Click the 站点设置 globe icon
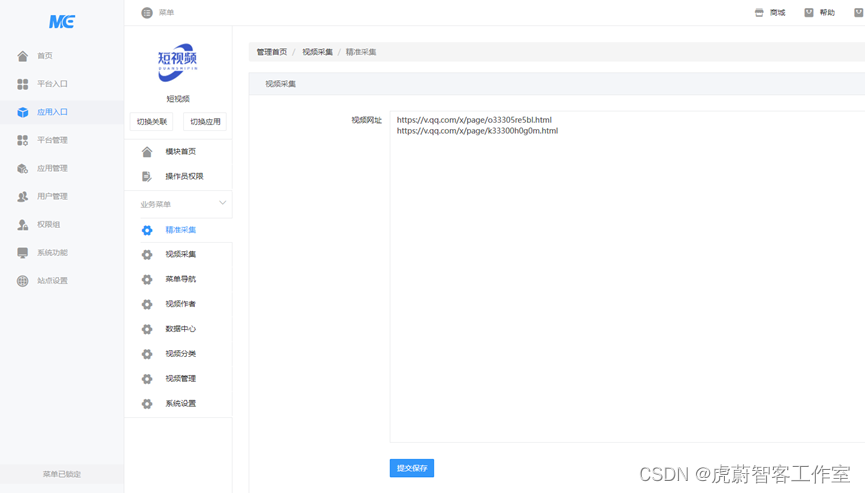The image size is (865, 493). tap(23, 281)
